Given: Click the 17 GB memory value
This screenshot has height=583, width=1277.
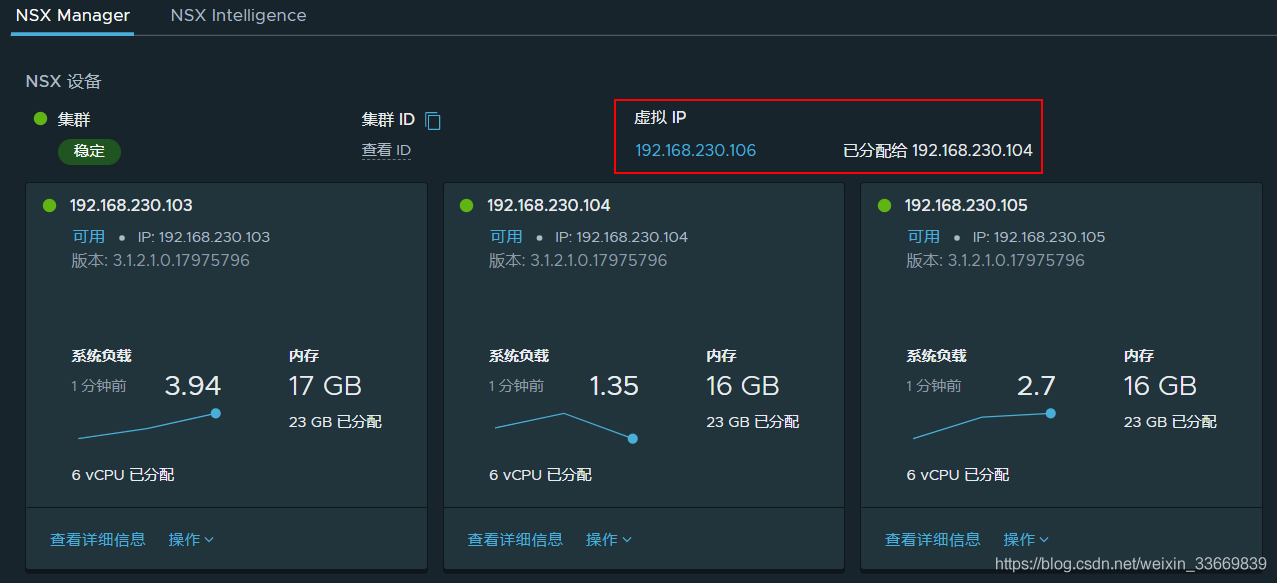Looking at the screenshot, I should point(325,386).
